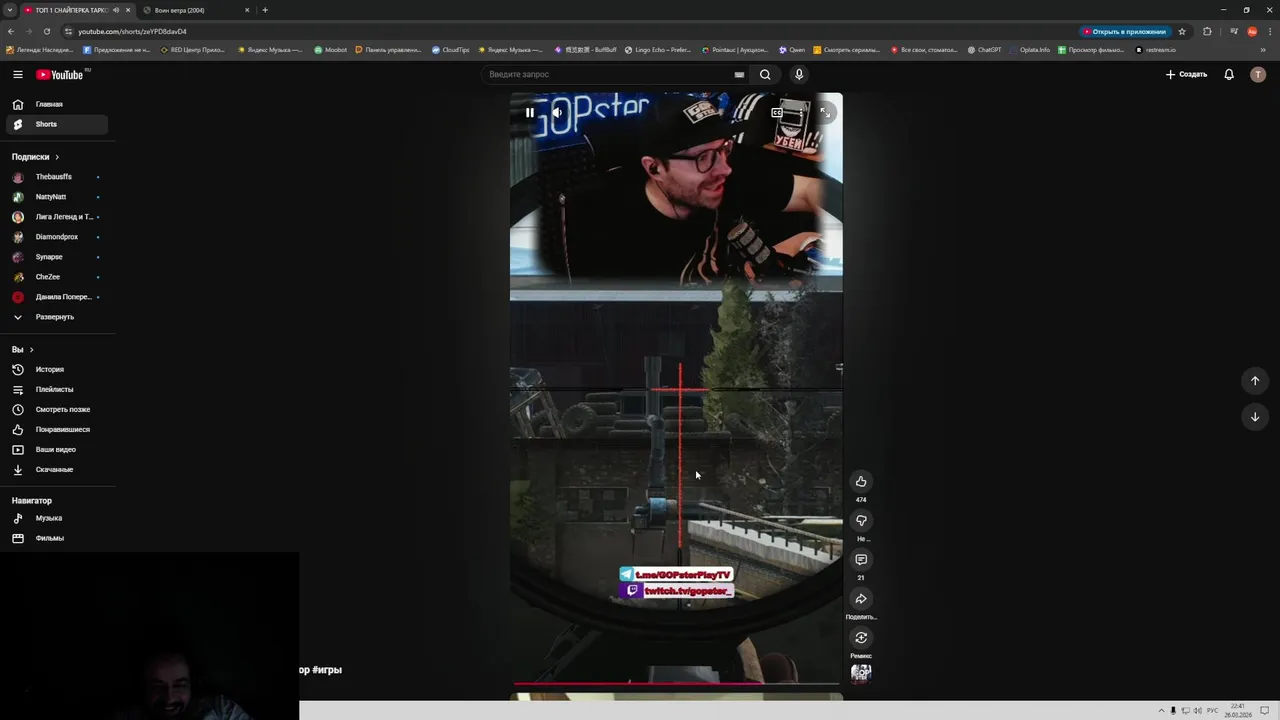Go back in browser history
The height and width of the screenshot is (720, 1280).
[x=10, y=31]
